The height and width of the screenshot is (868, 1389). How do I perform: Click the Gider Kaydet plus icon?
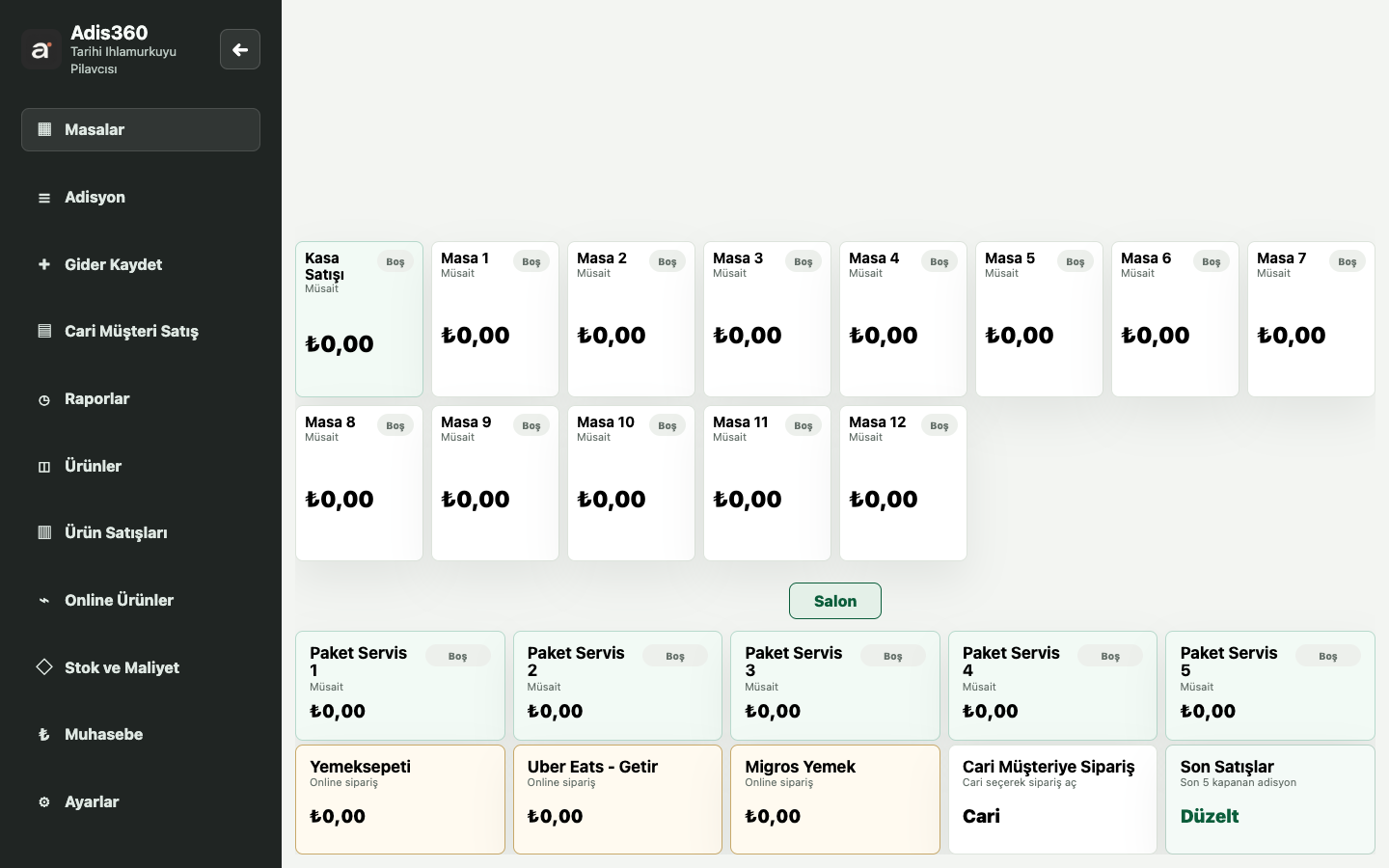coord(44,264)
